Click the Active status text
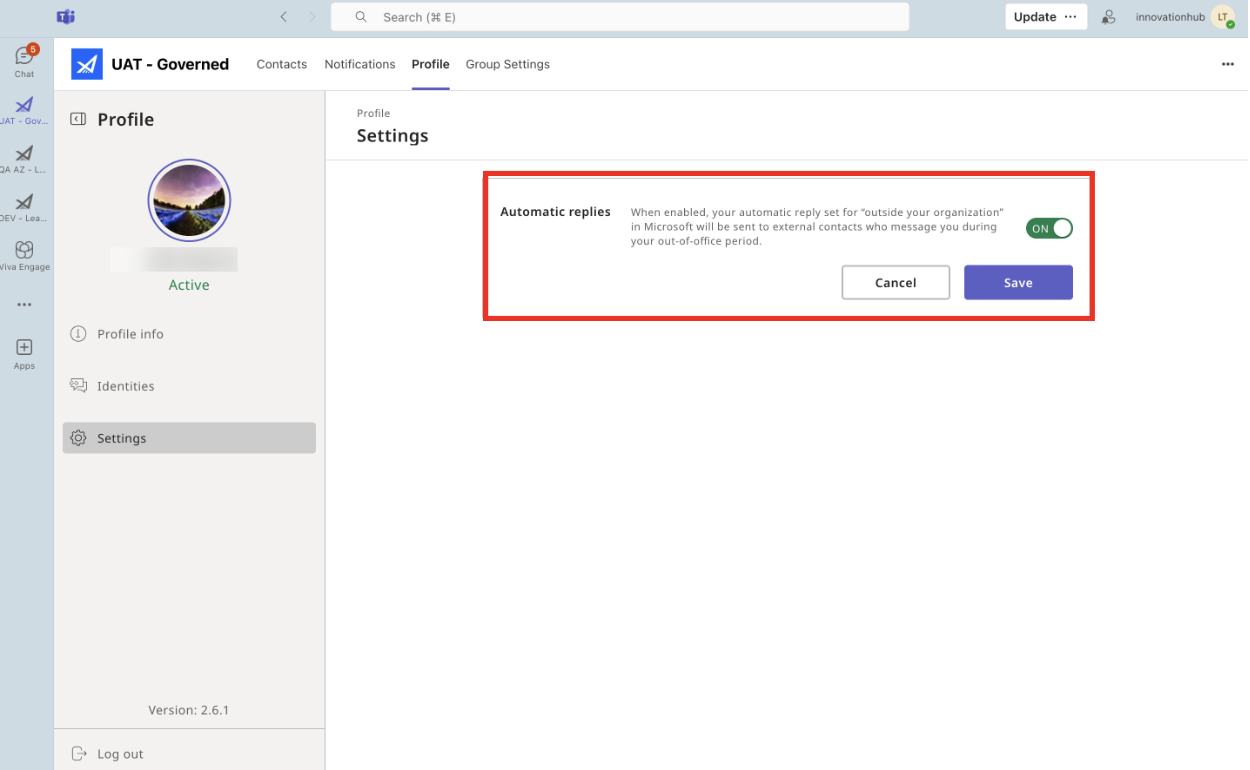Screen dimensions: 1250x770 [189, 285]
